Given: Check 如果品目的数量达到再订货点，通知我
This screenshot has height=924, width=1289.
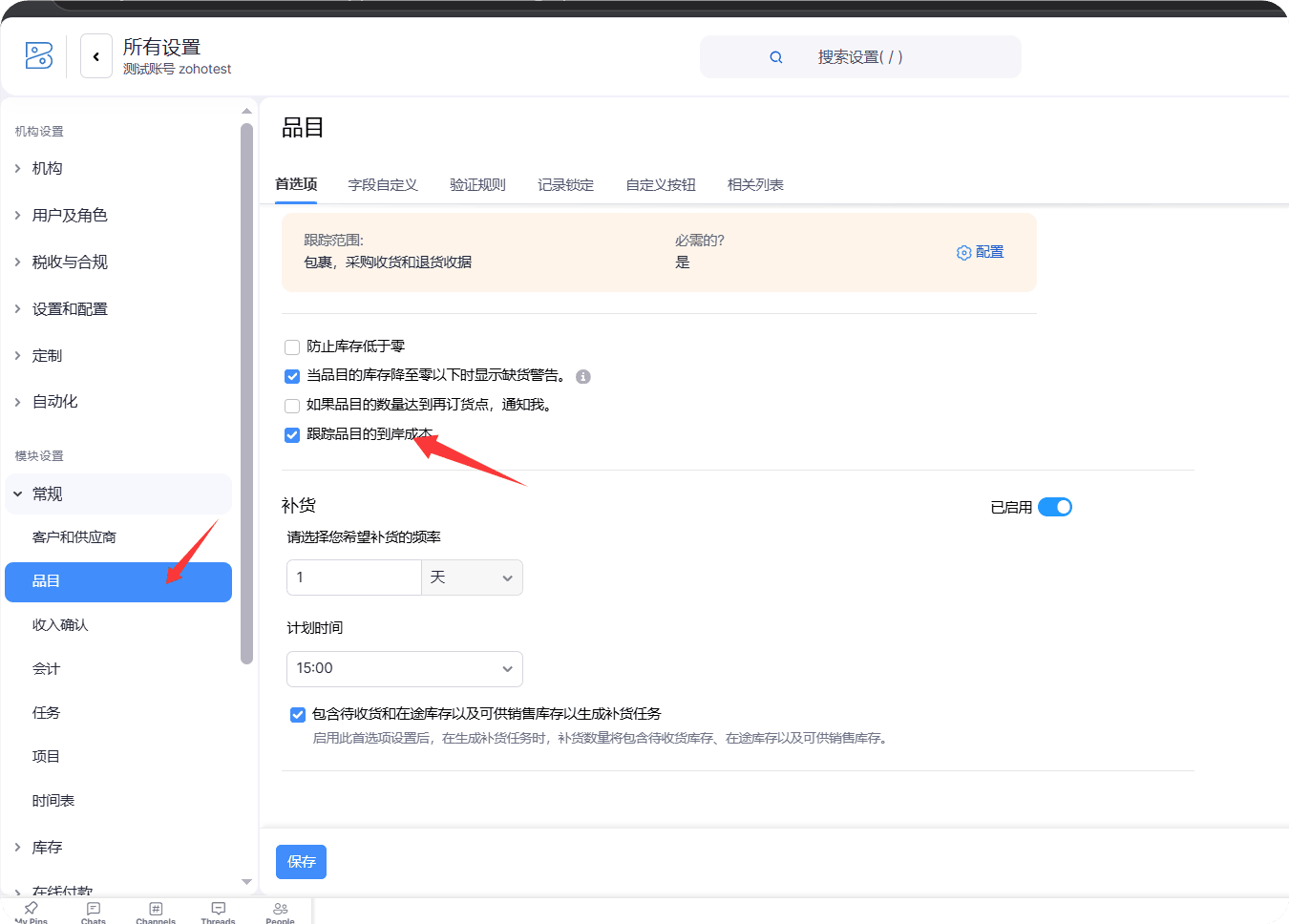Looking at the screenshot, I should click(x=292, y=406).
